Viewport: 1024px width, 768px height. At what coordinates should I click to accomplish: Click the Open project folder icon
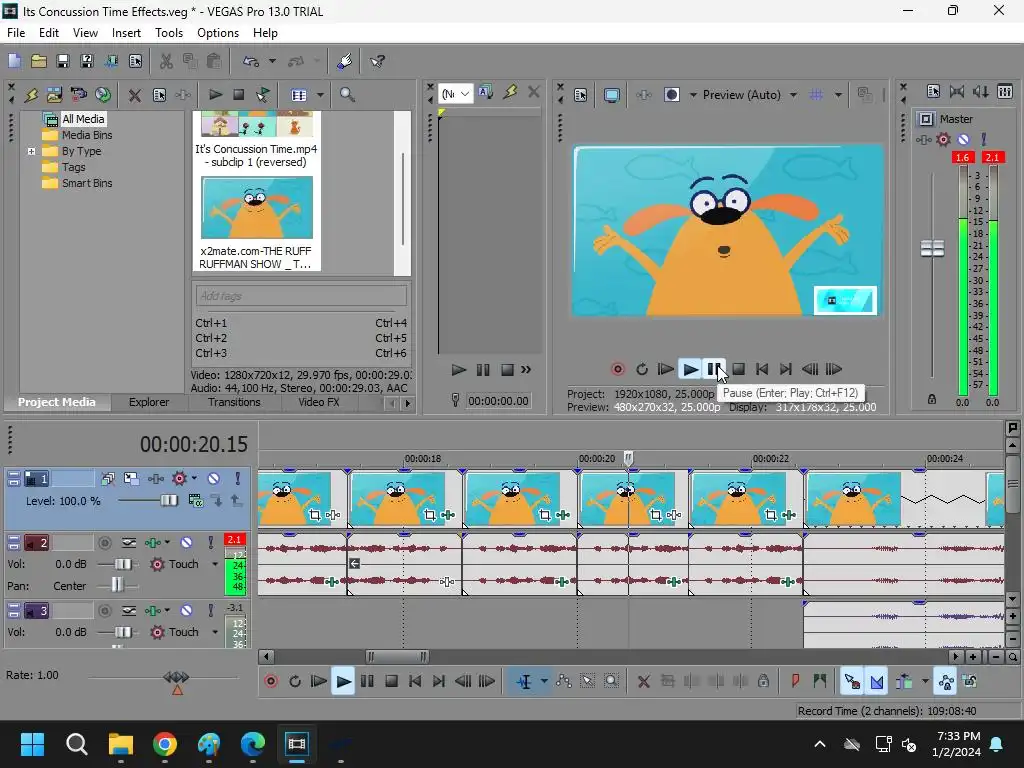click(39, 61)
